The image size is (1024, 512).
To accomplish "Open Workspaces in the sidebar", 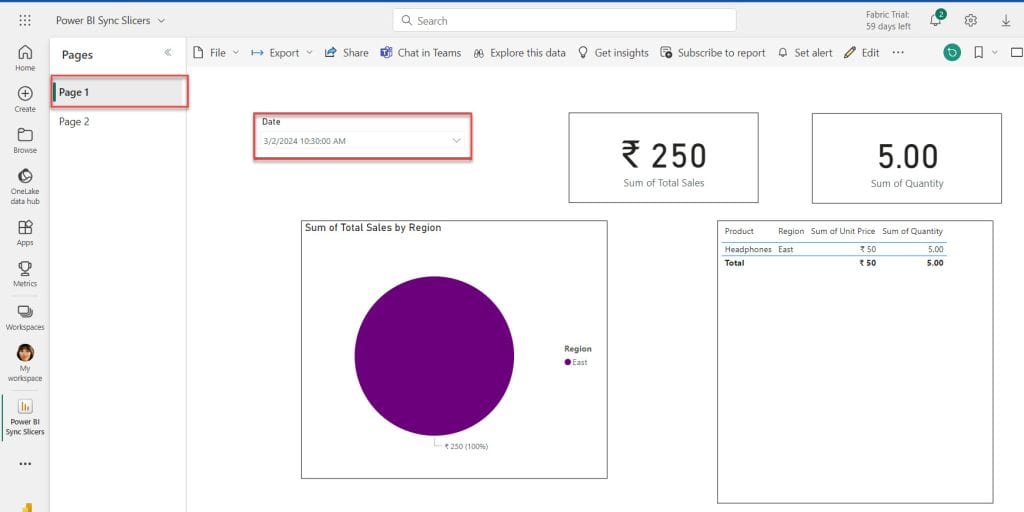I will tap(25, 317).
